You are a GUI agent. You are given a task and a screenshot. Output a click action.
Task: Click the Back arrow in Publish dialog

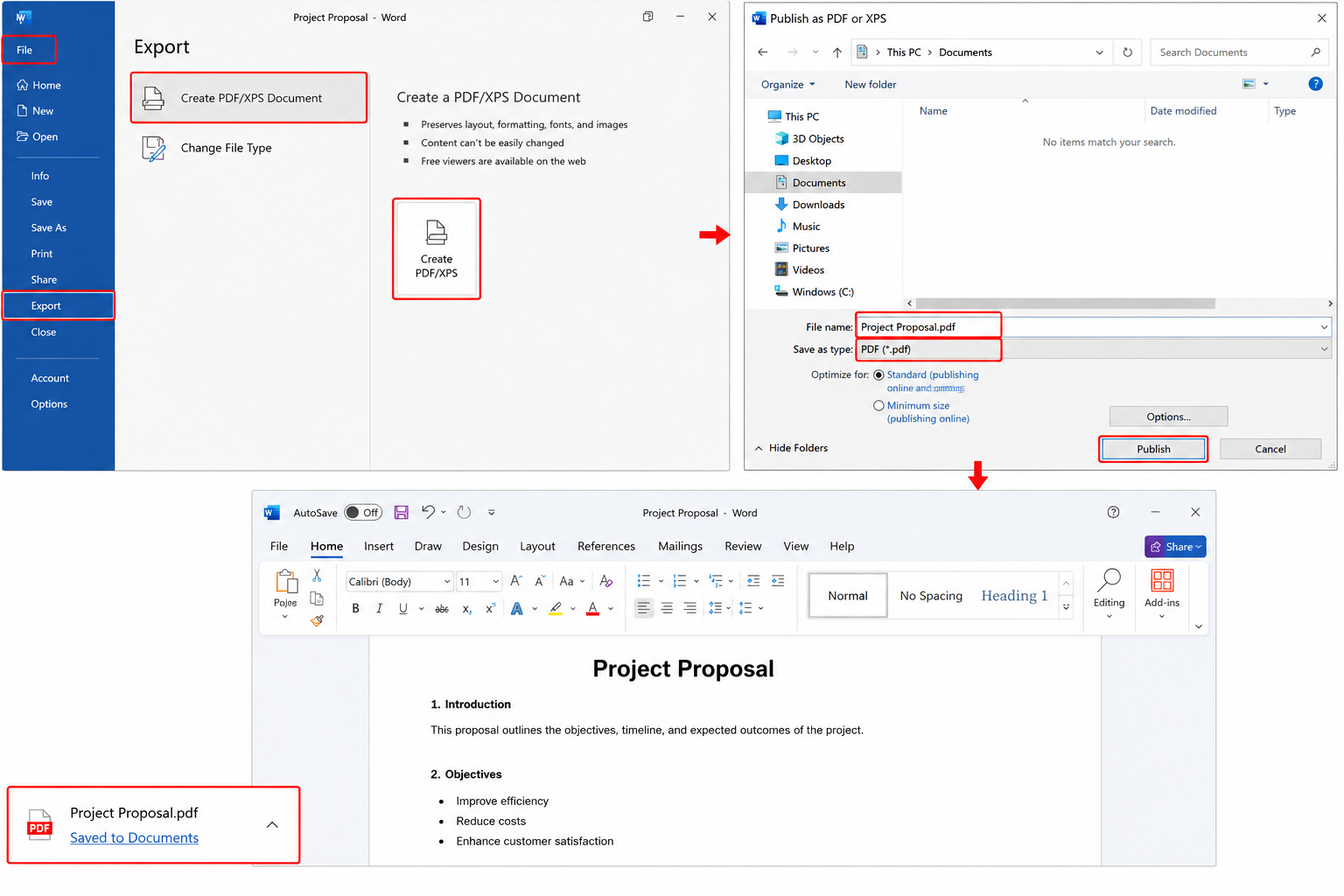pyautogui.click(x=763, y=52)
